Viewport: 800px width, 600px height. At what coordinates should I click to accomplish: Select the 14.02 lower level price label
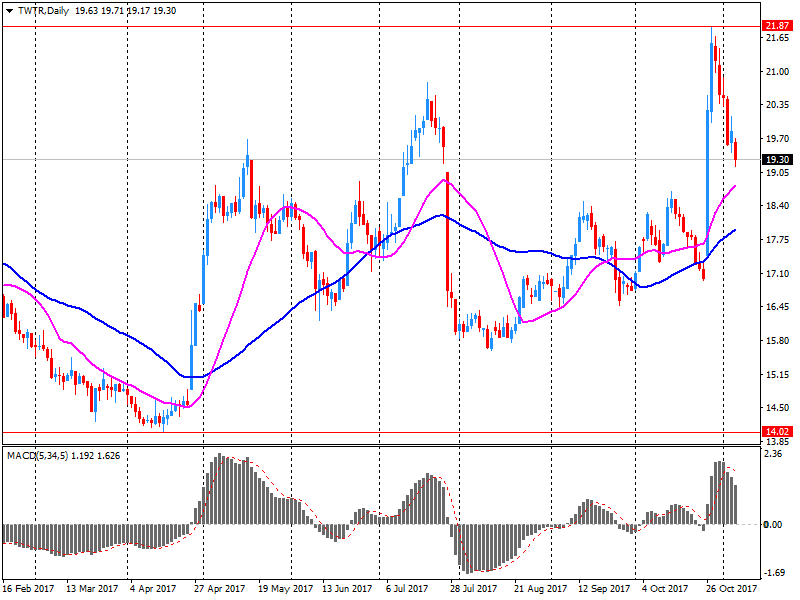click(x=777, y=432)
